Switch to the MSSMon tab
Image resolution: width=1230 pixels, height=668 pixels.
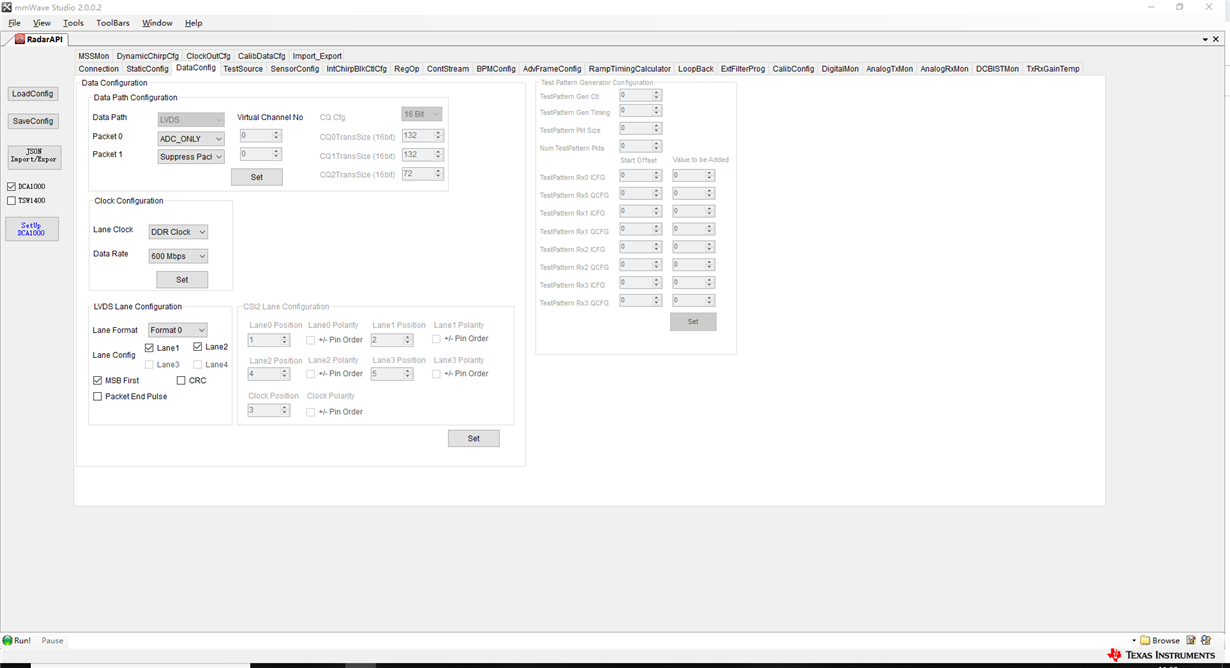pos(94,56)
